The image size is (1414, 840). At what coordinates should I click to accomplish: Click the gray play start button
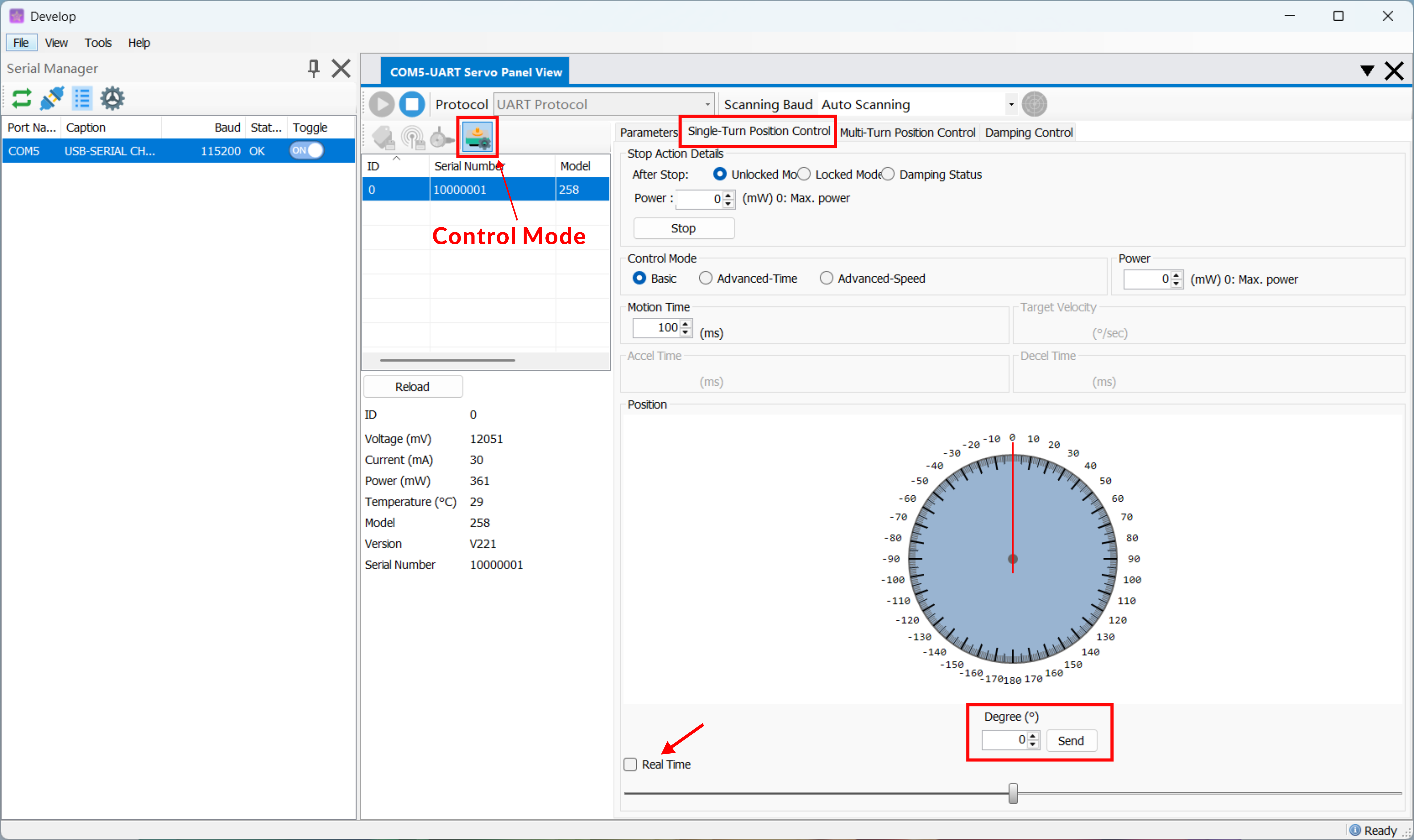(x=382, y=104)
